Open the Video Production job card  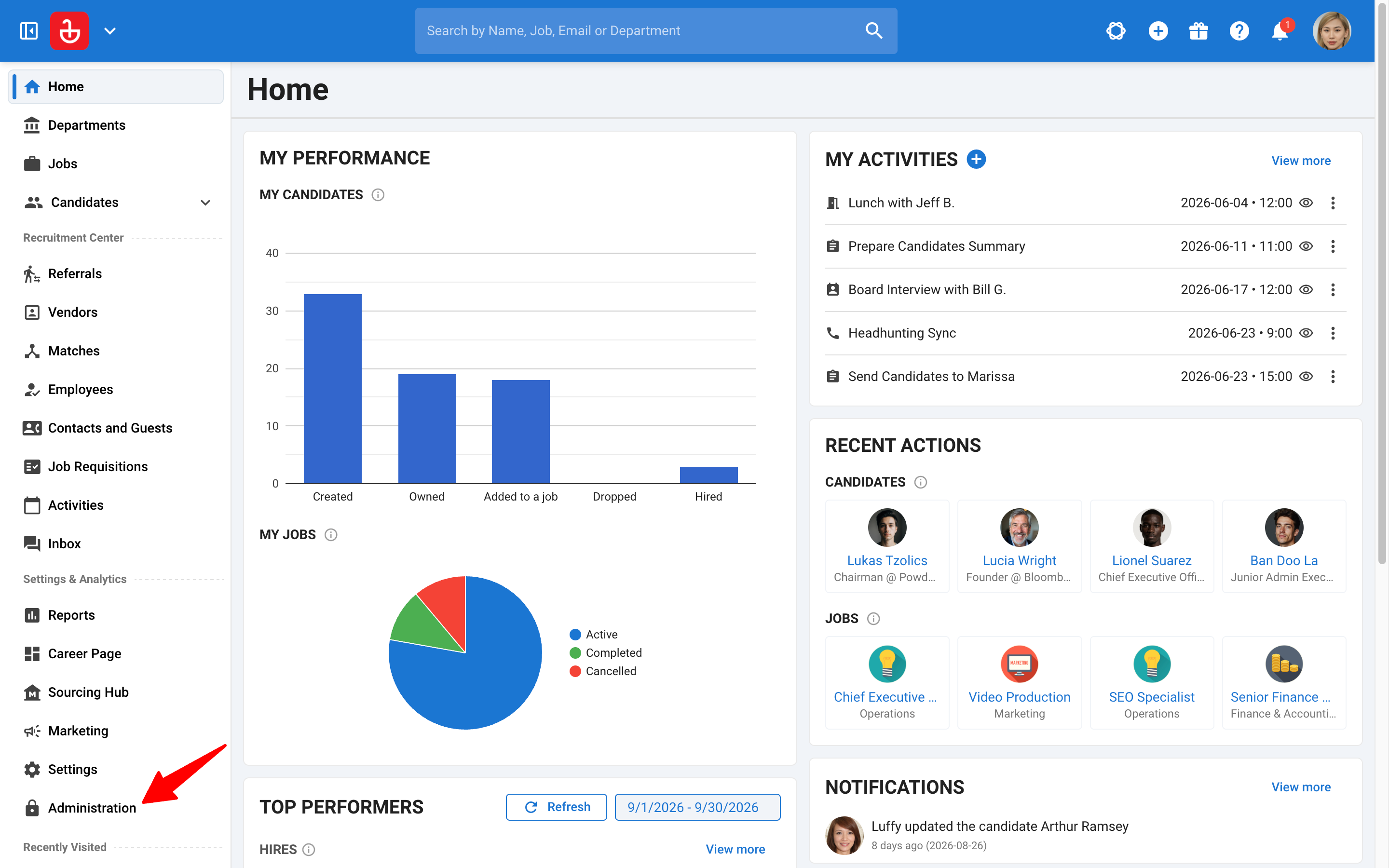1020,682
